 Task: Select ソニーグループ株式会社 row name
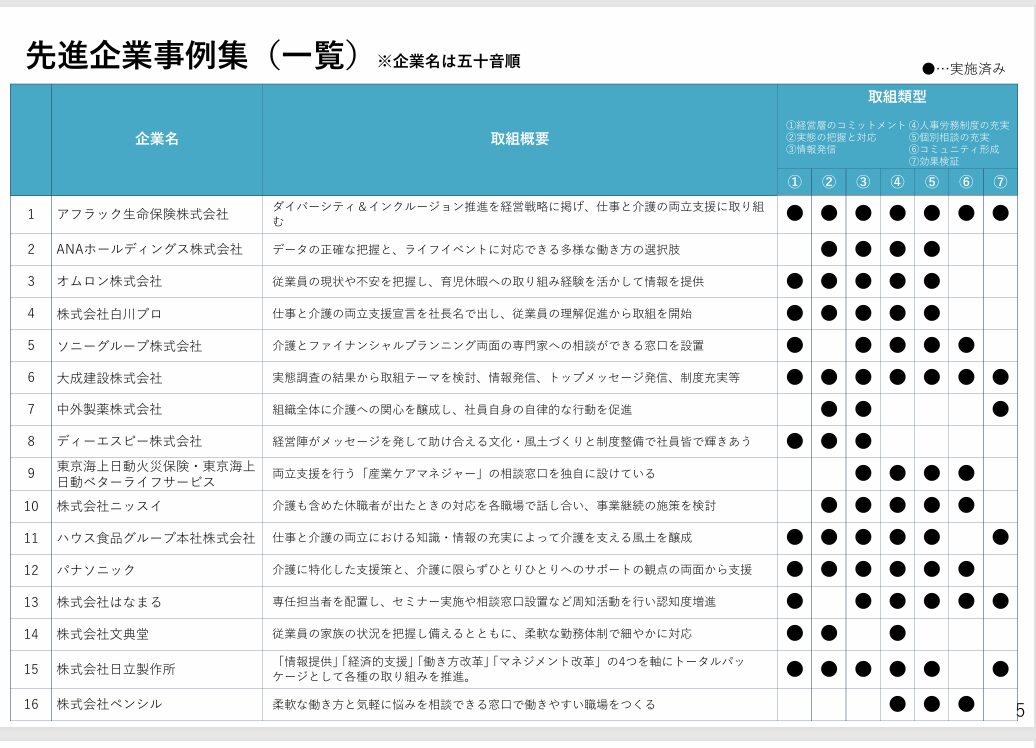(x=129, y=346)
